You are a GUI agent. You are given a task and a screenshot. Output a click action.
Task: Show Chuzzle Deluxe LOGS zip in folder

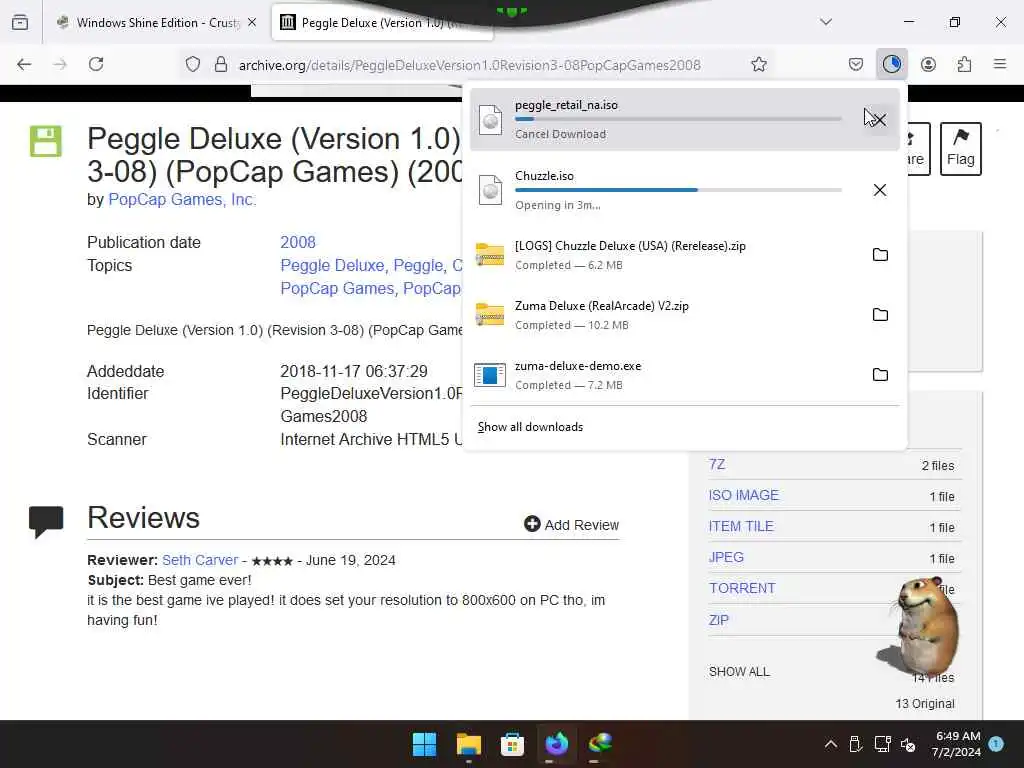click(x=880, y=255)
